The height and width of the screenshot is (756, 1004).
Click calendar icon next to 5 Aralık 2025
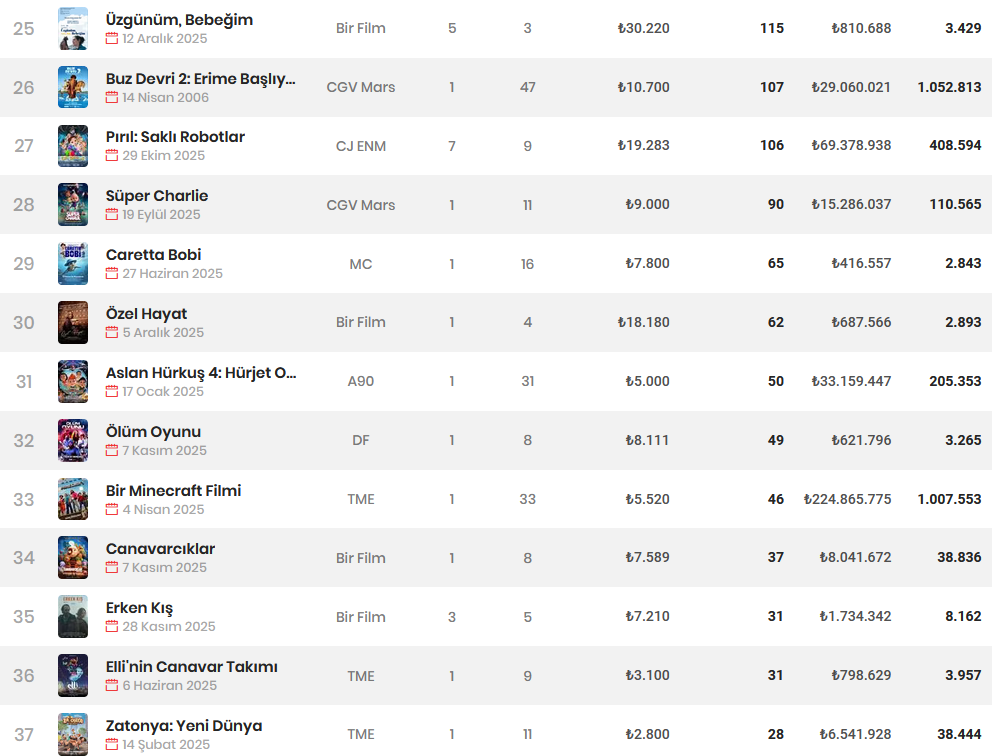(112, 332)
